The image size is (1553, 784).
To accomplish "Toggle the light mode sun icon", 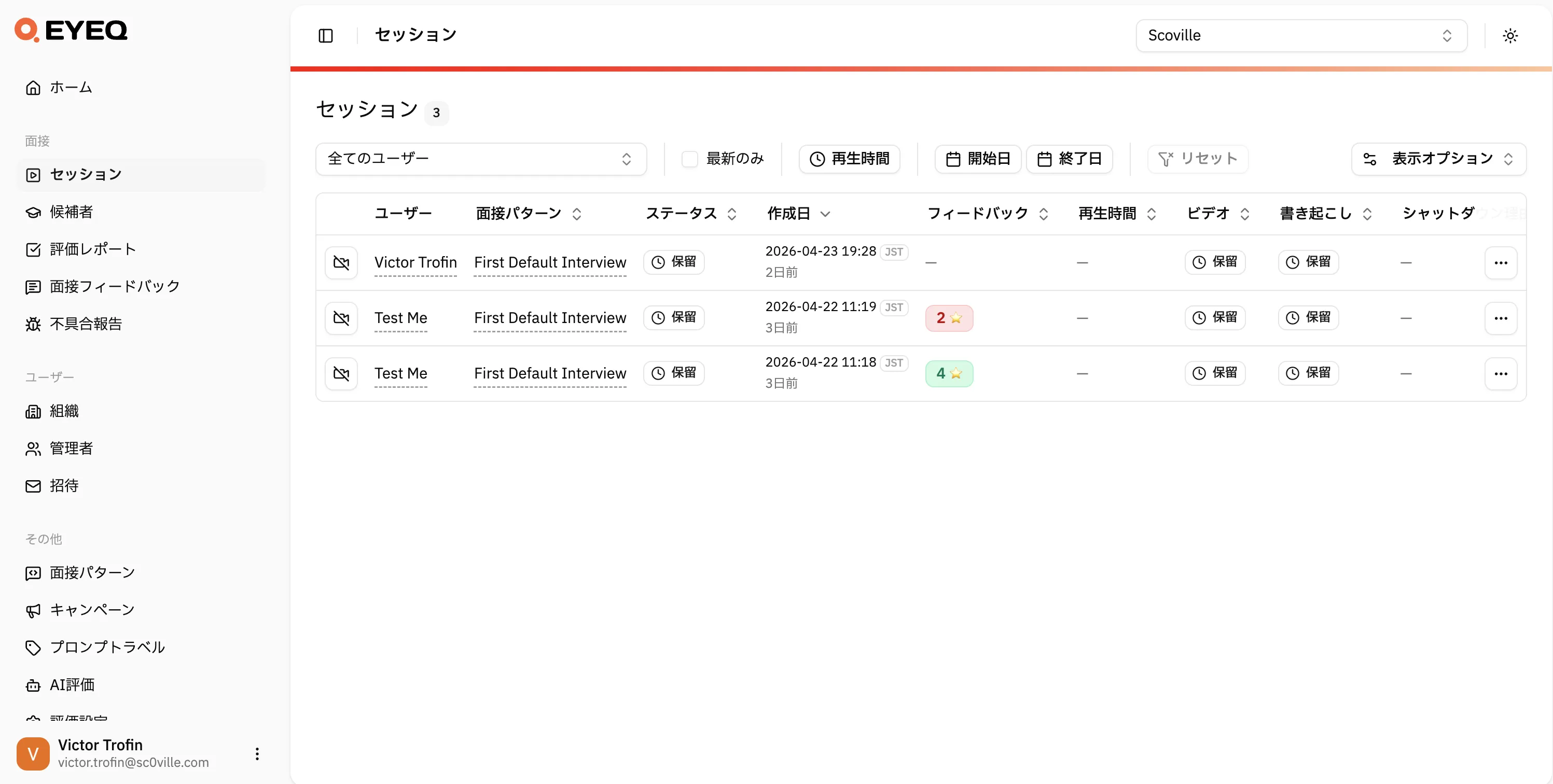I will [1509, 35].
